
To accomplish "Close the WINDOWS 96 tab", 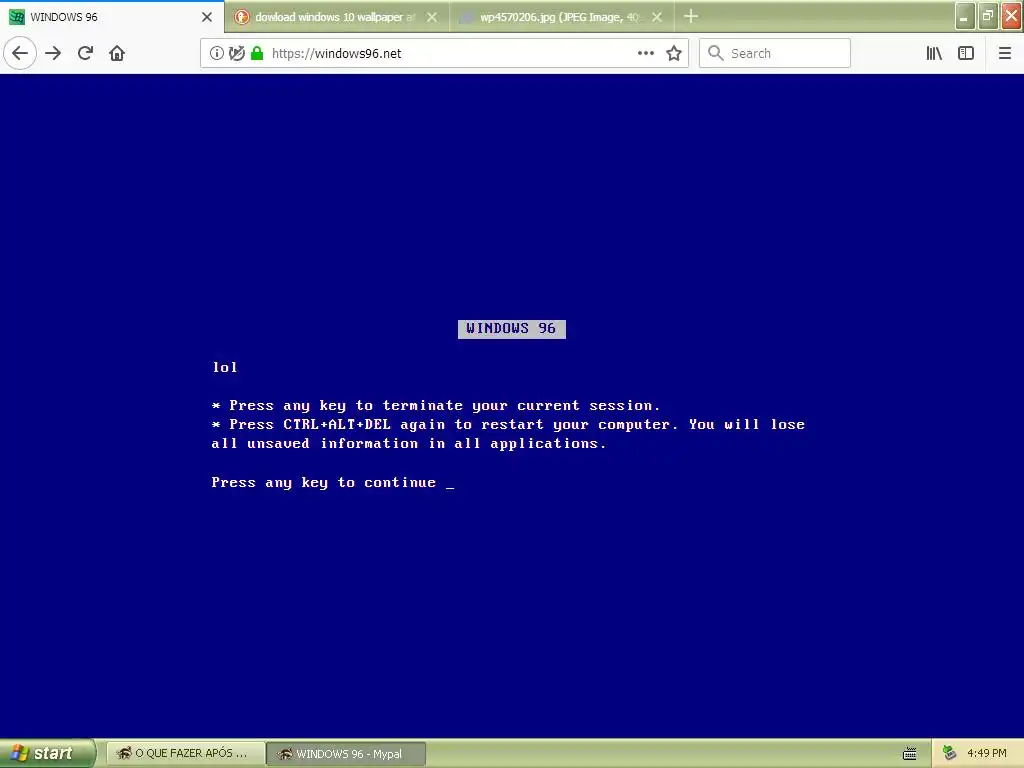I will click(207, 17).
